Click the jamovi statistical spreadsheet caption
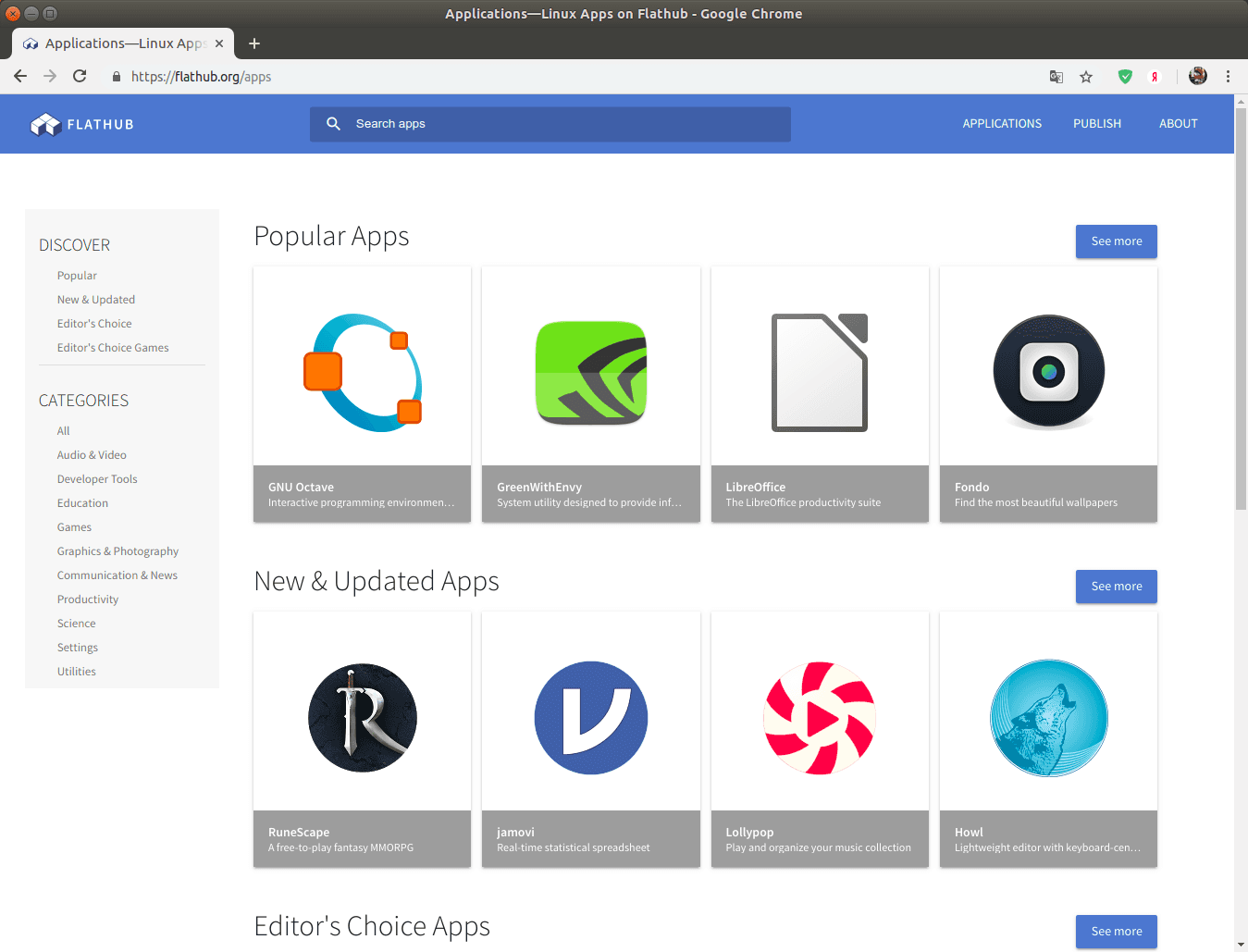The image size is (1248, 952). 591,839
